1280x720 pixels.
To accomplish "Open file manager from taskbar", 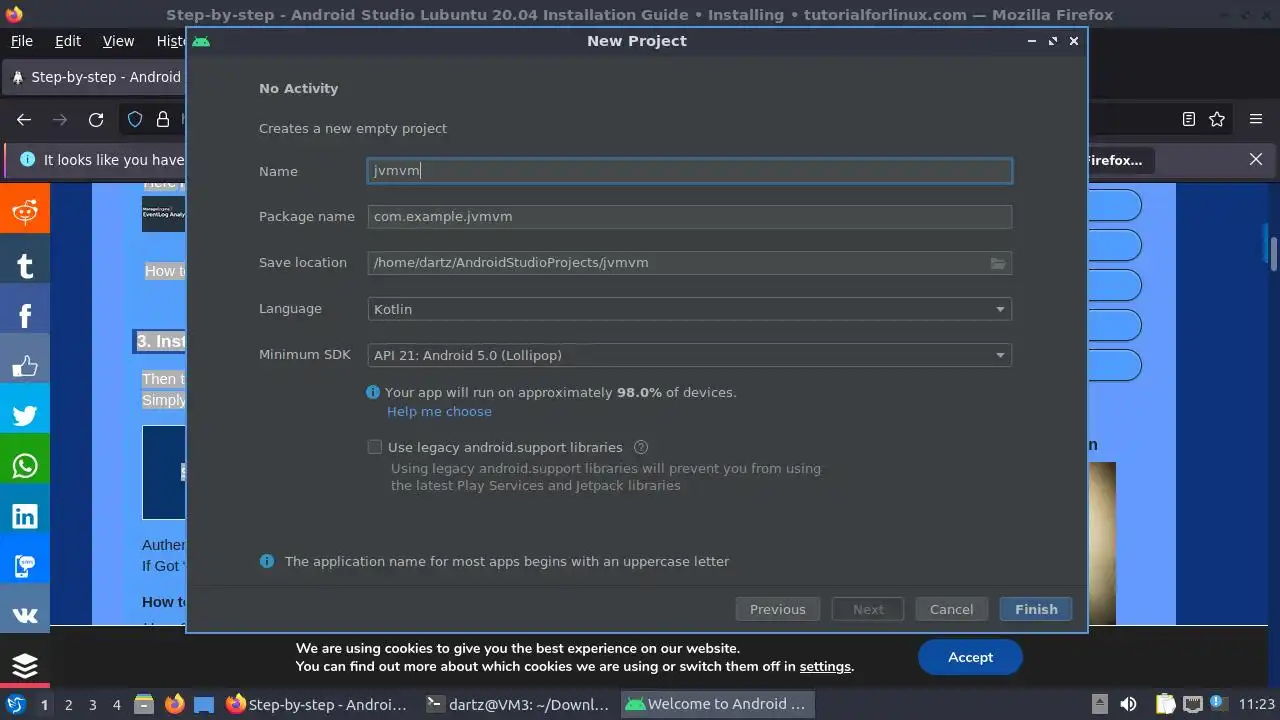I will [143, 704].
